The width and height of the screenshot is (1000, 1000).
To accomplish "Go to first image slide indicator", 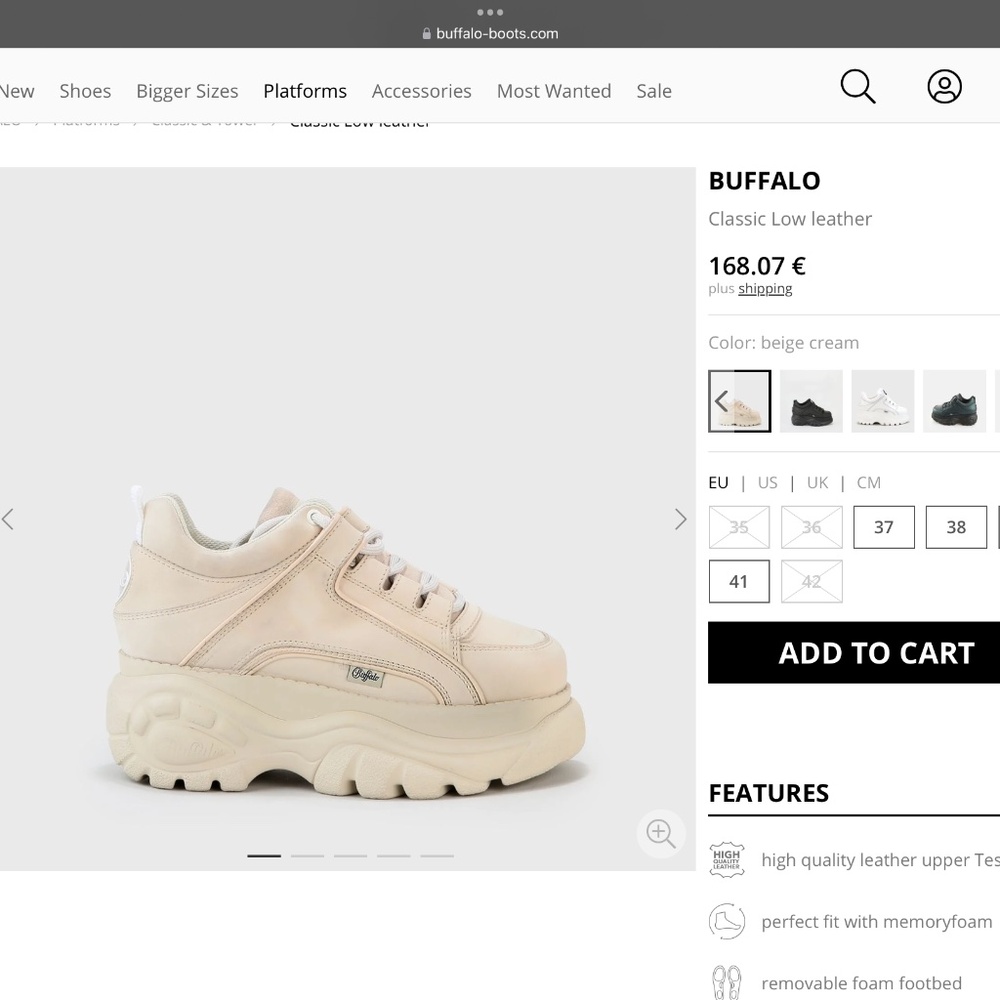I will tap(264, 856).
